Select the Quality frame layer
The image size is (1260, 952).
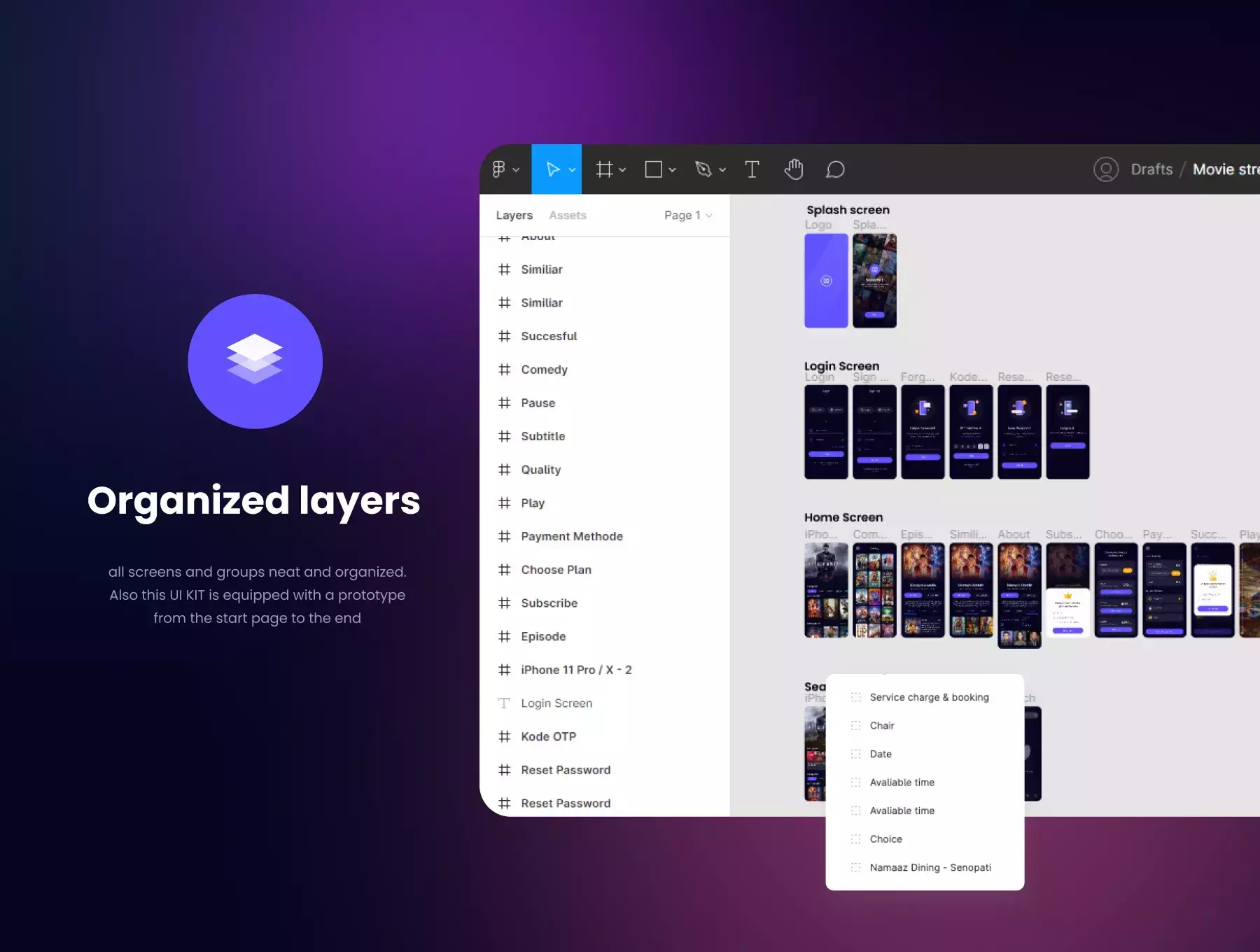coord(605,470)
